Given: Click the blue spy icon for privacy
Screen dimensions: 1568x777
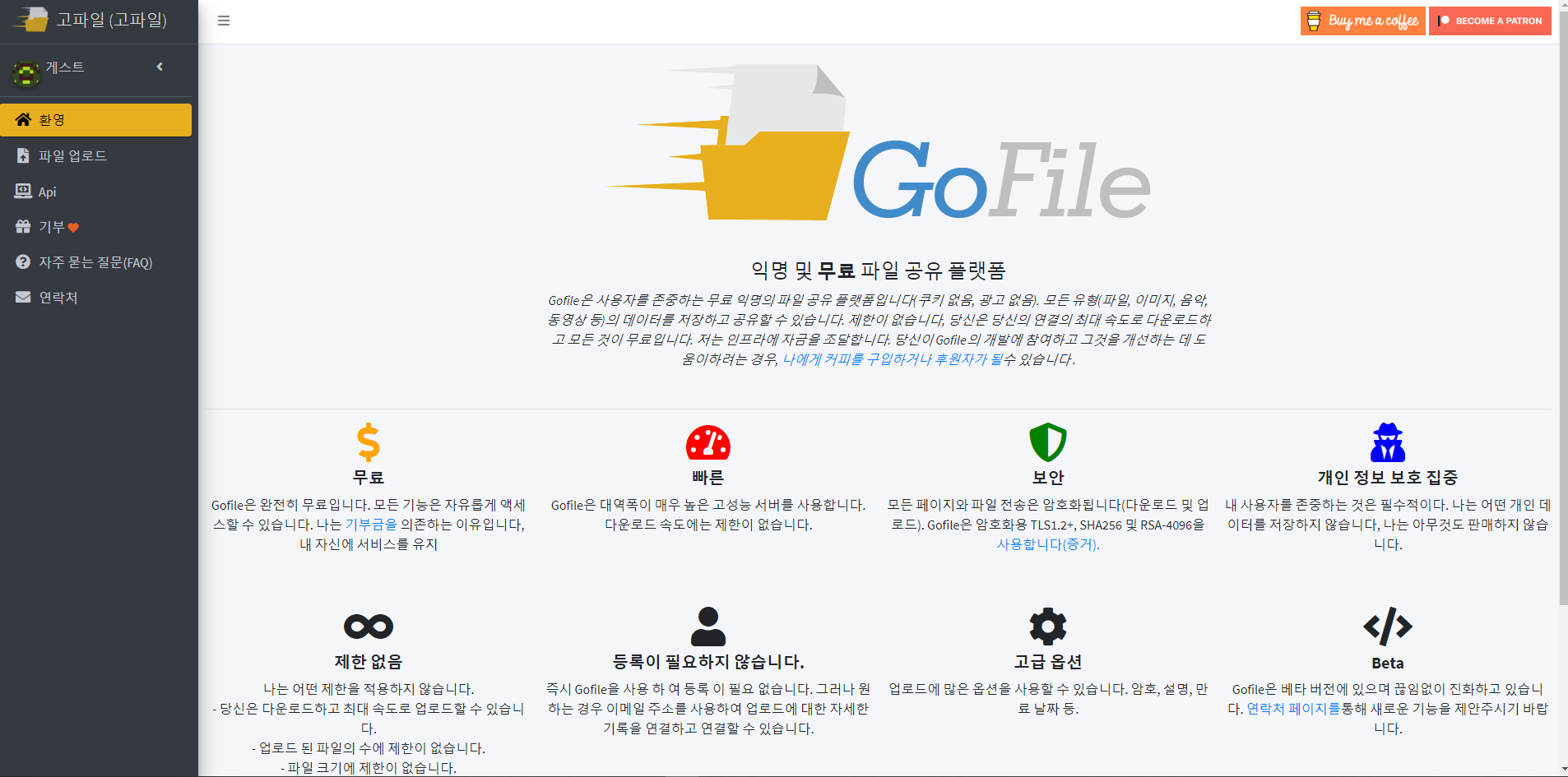Looking at the screenshot, I should pyautogui.click(x=1388, y=442).
